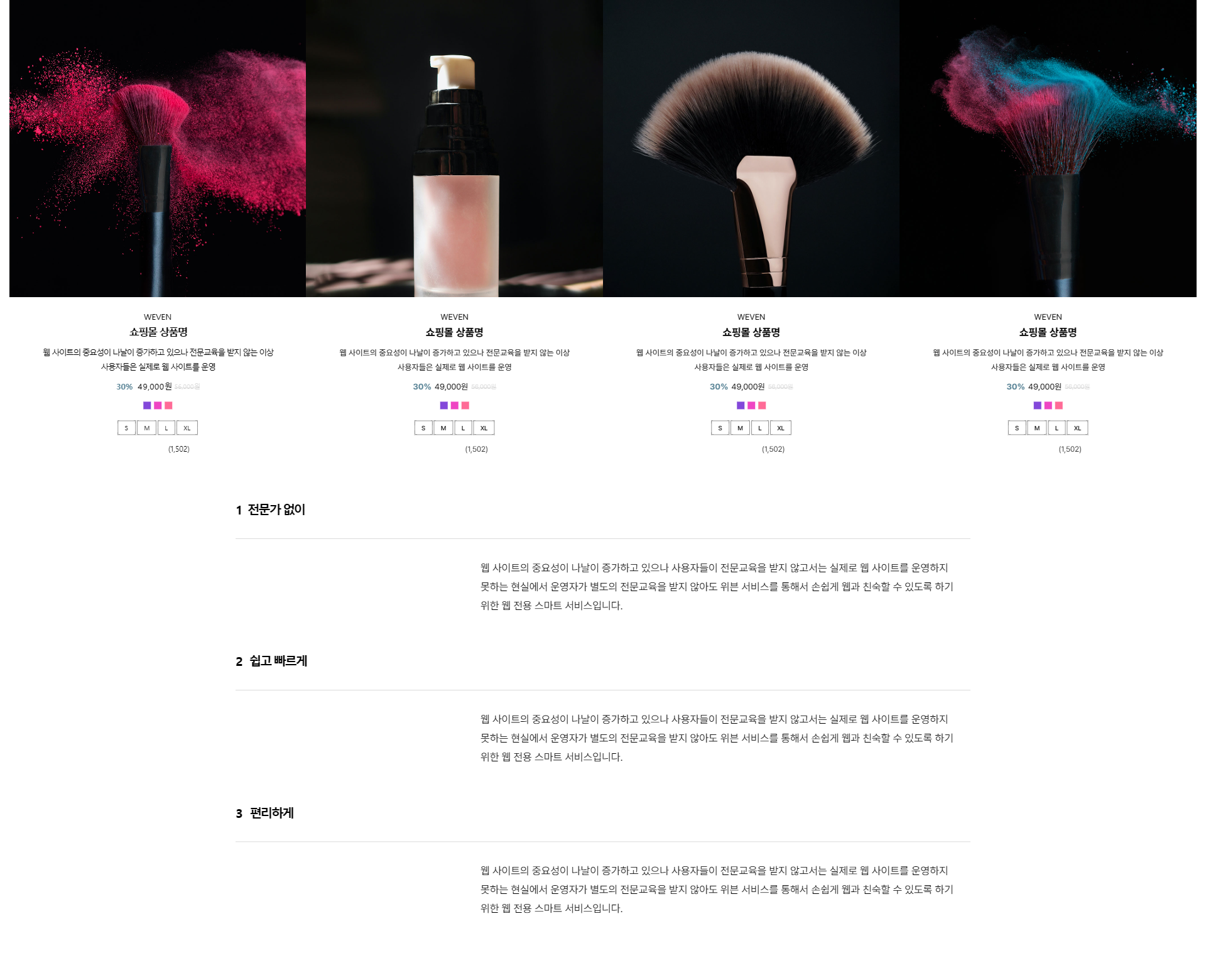Select size XL on the first product
This screenshot has width=1206, height=980.
(187, 428)
